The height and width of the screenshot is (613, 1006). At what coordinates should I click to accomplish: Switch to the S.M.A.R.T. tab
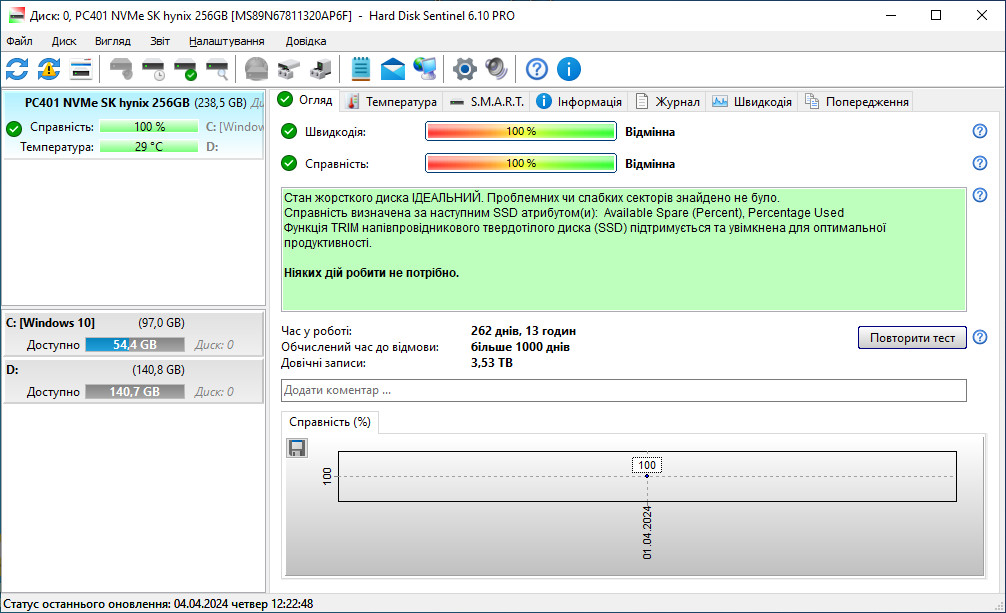click(487, 101)
